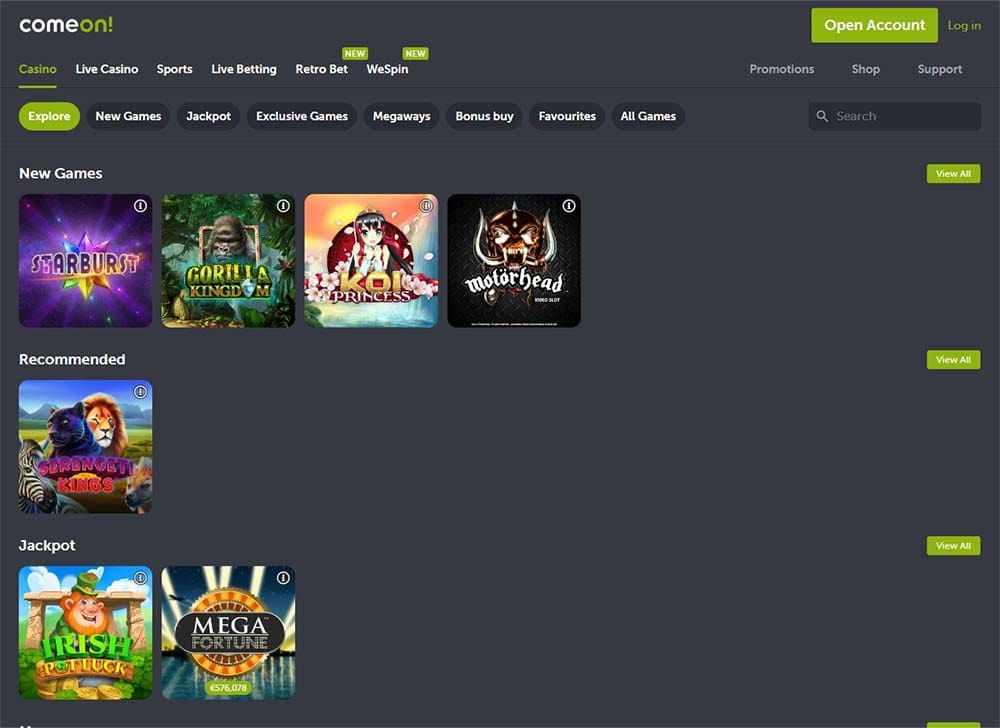Open the Koi Princess game
Viewport: 1000px width, 728px height.
pos(371,261)
